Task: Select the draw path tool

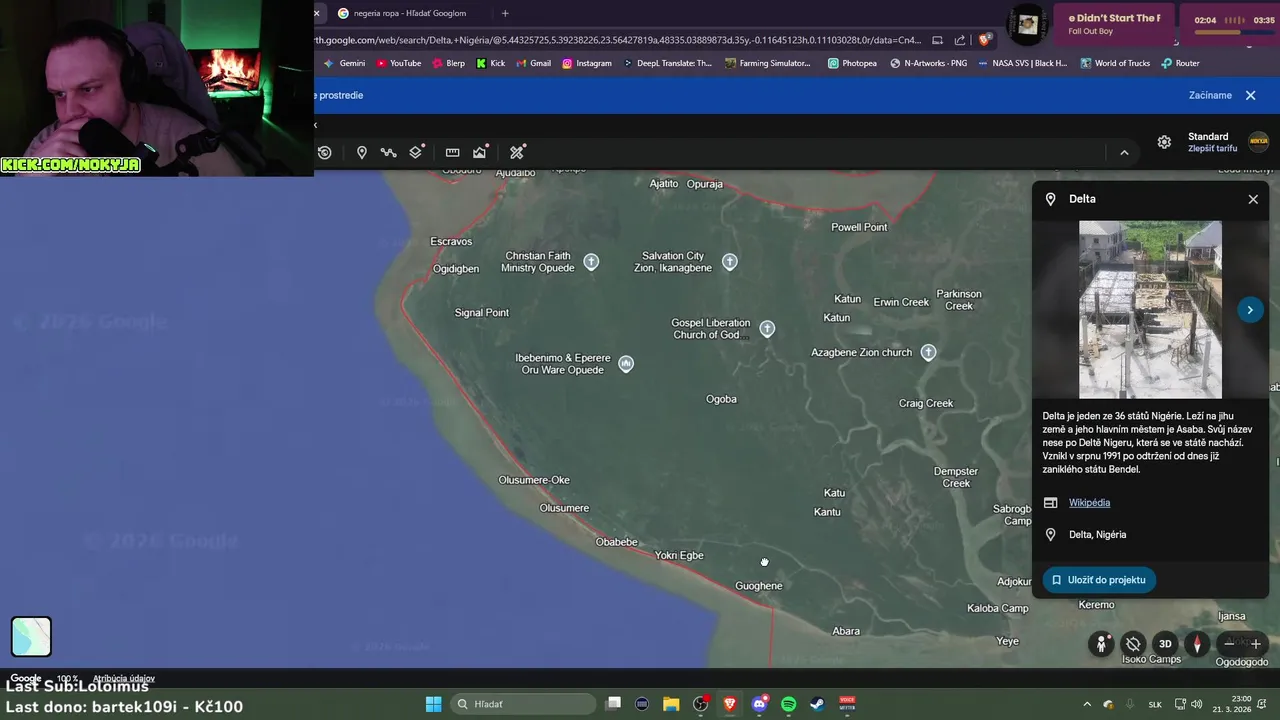Action: coord(389,152)
